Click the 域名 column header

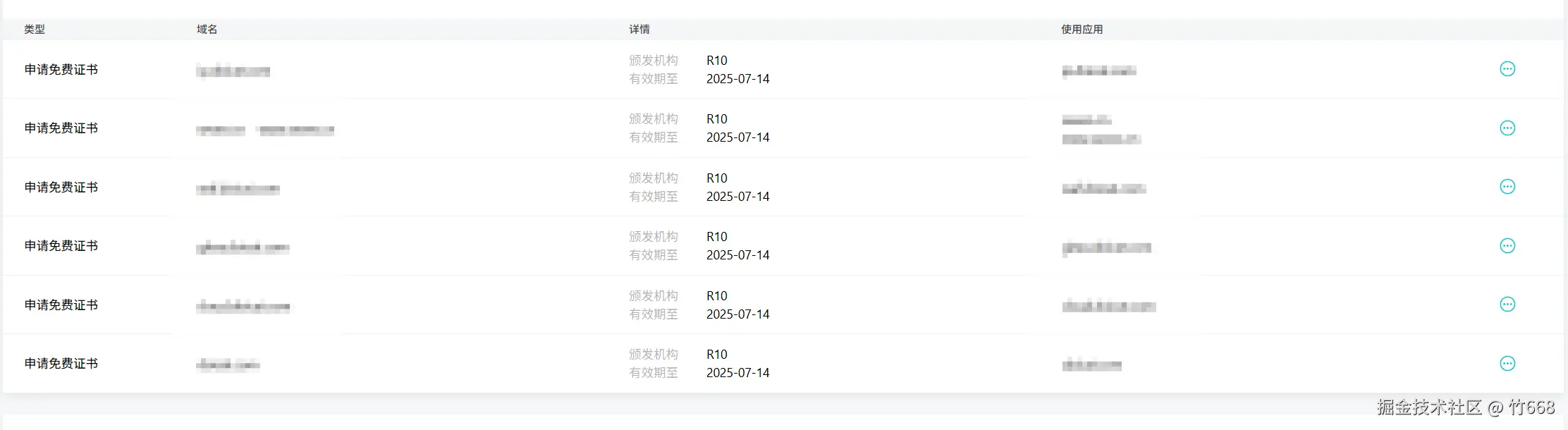tap(207, 30)
